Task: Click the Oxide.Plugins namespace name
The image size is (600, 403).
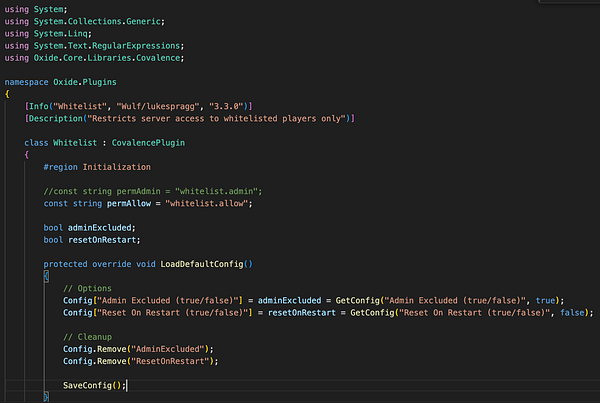Action: coord(85,82)
